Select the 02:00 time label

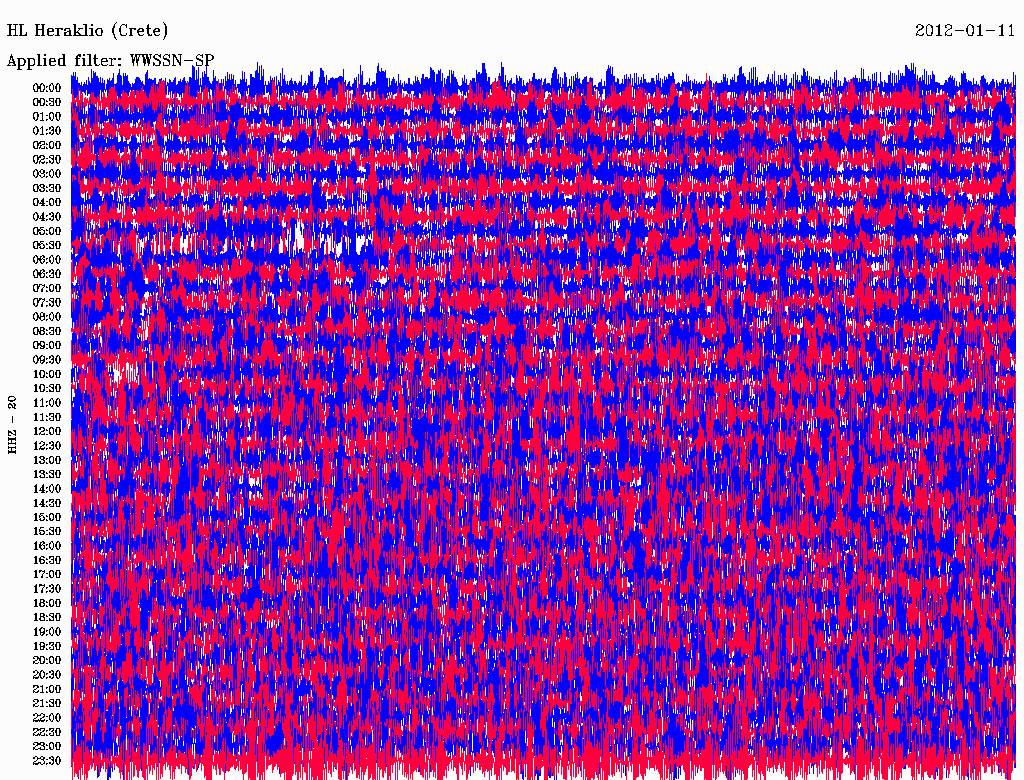pos(47,145)
